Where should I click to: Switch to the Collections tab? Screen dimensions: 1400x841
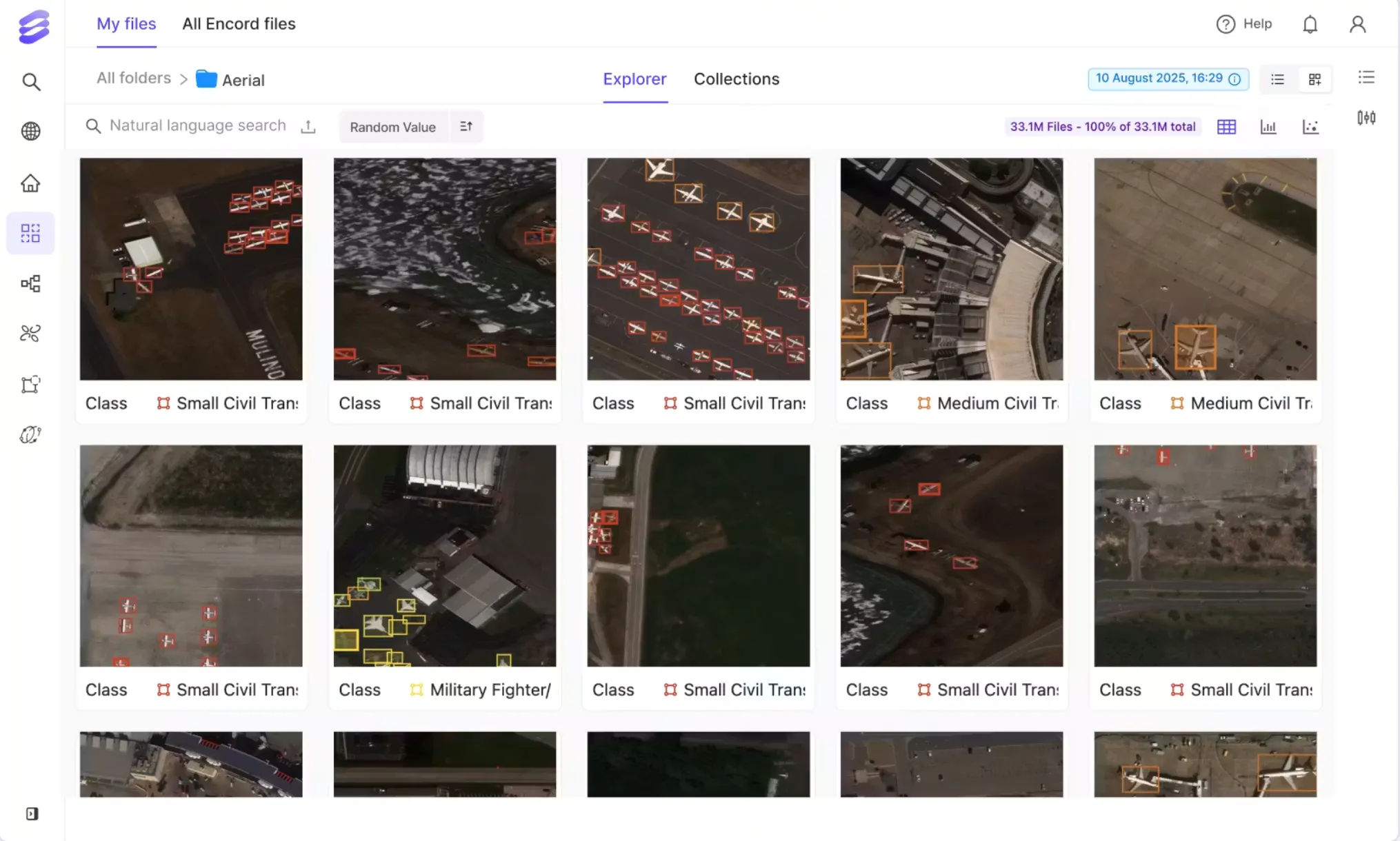coord(736,79)
